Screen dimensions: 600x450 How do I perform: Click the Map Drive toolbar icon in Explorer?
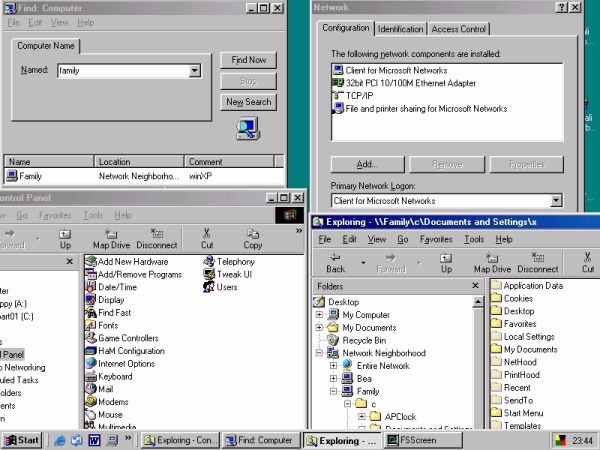point(491,262)
